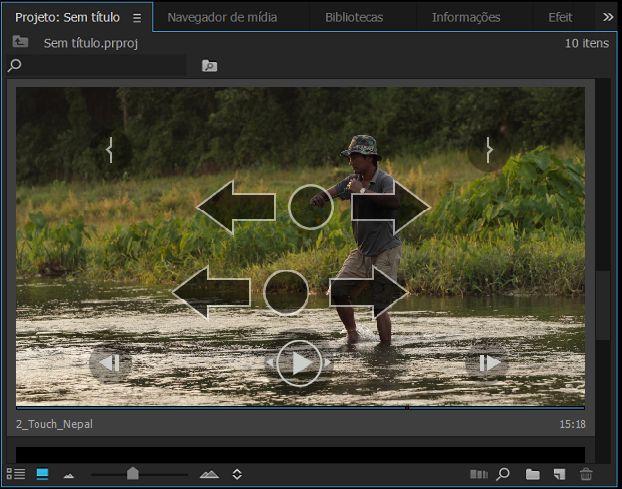622x489 pixels.
Task: Click the Clear trash can icon
Action: pyautogui.click(x=586, y=474)
